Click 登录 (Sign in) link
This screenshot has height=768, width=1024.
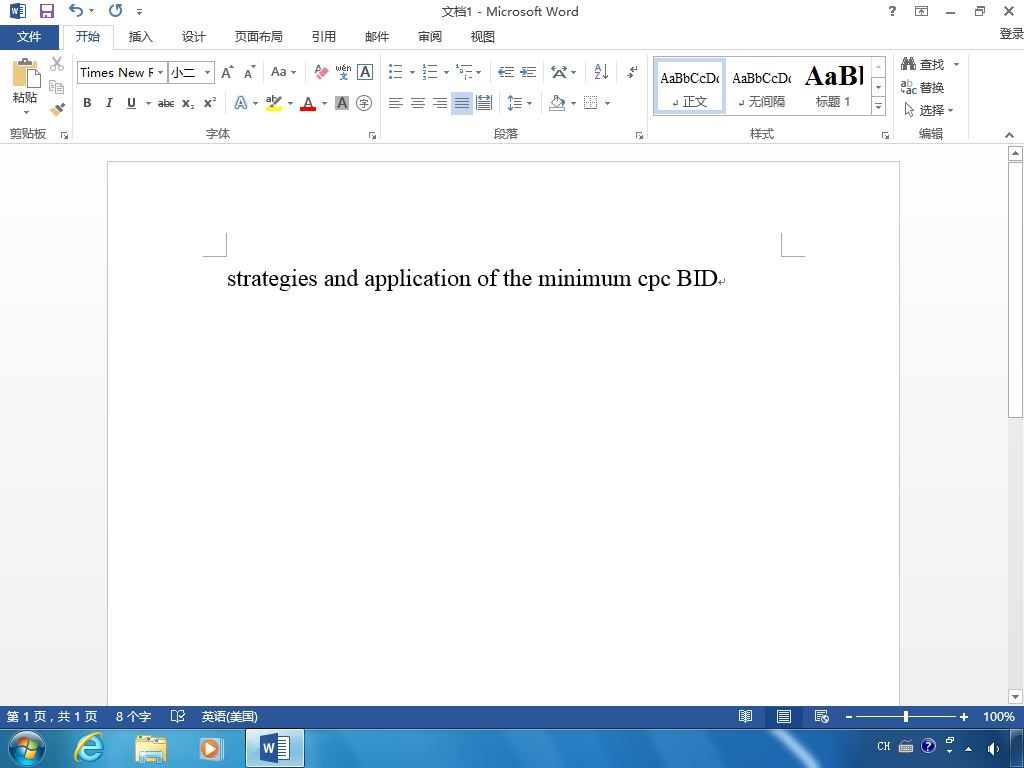[1011, 33]
